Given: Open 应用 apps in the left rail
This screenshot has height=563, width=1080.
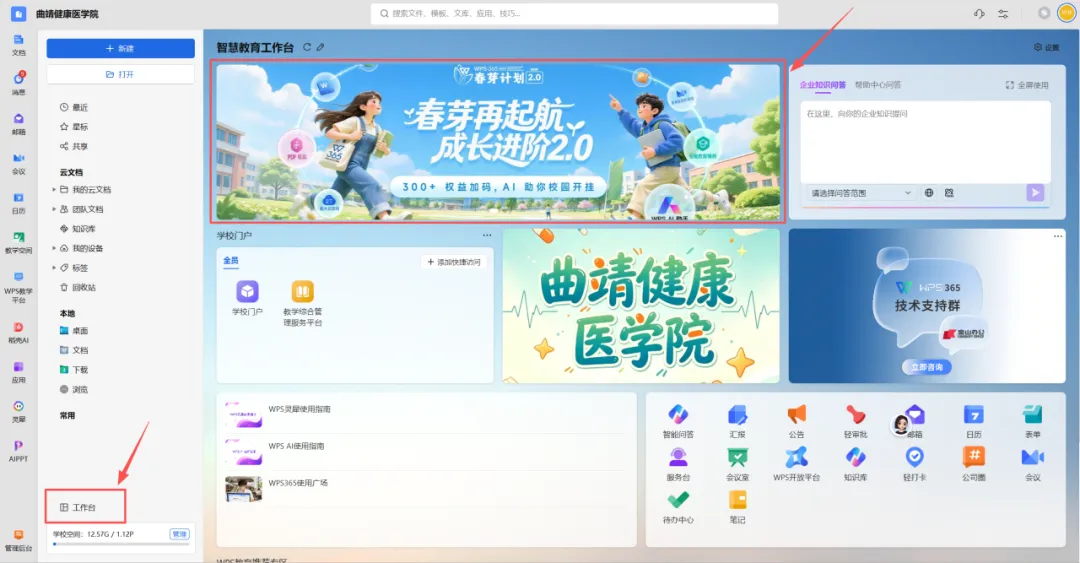Looking at the screenshot, I should pyautogui.click(x=19, y=372).
